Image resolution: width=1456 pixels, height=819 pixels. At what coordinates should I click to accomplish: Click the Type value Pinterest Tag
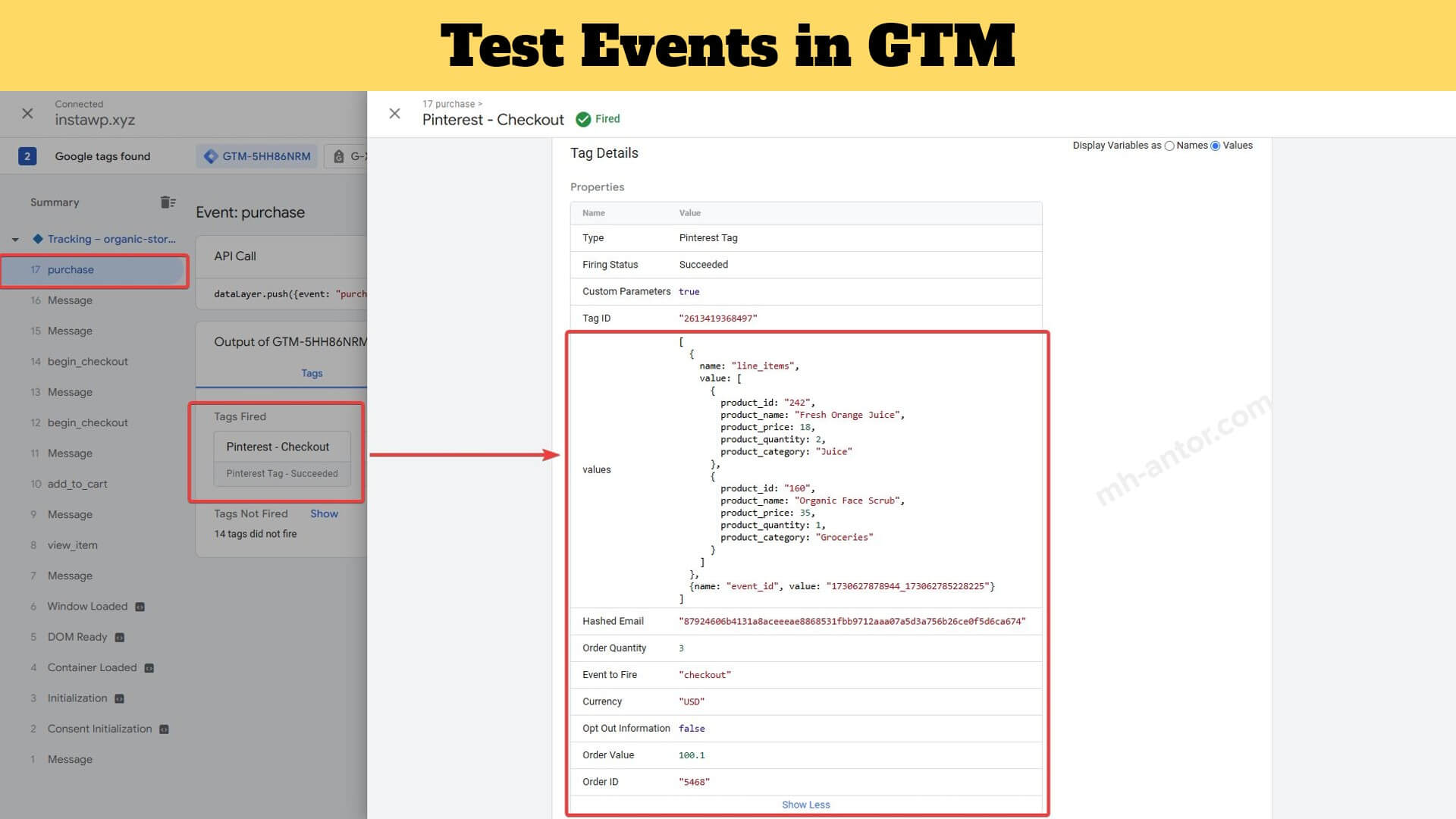pos(708,238)
